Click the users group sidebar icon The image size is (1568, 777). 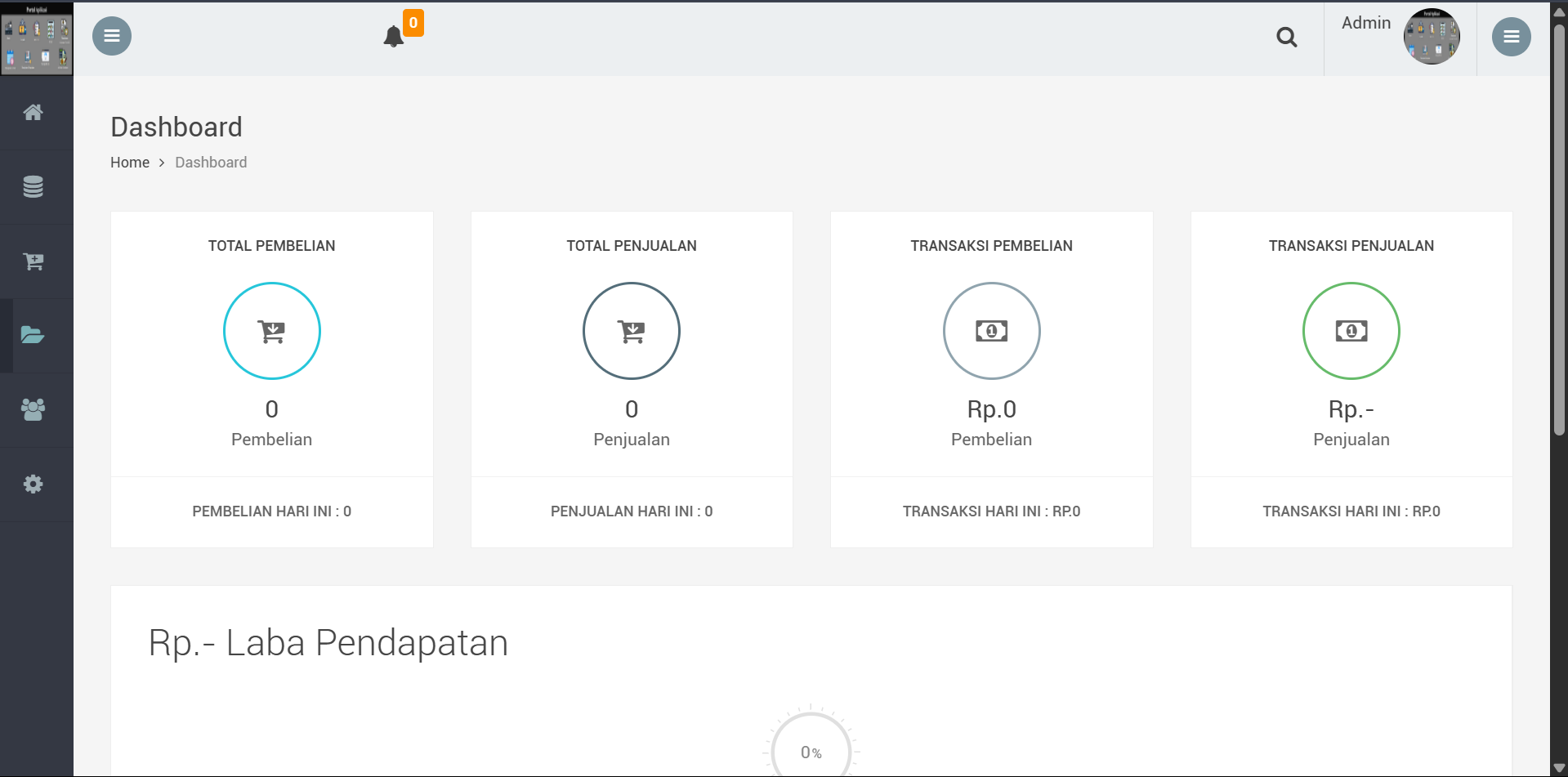click(33, 409)
